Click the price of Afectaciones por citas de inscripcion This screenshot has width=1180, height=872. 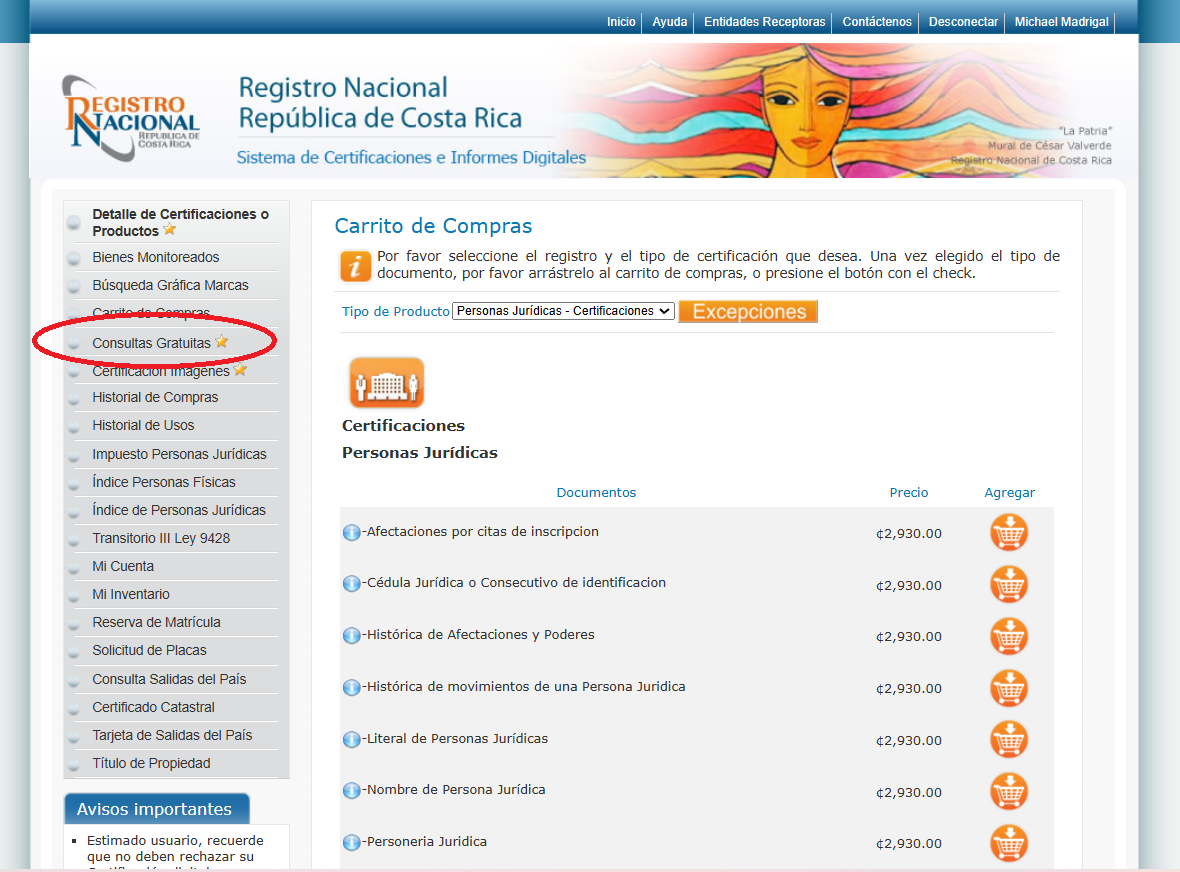tap(908, 533)
